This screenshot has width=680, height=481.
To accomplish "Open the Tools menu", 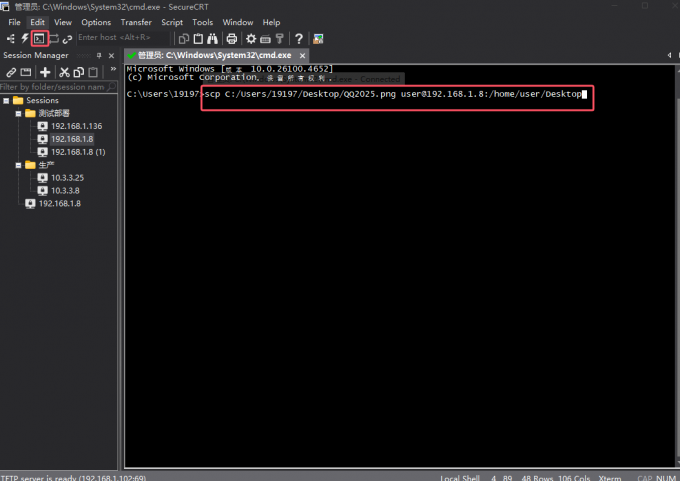I will click(x=203, y=22).
